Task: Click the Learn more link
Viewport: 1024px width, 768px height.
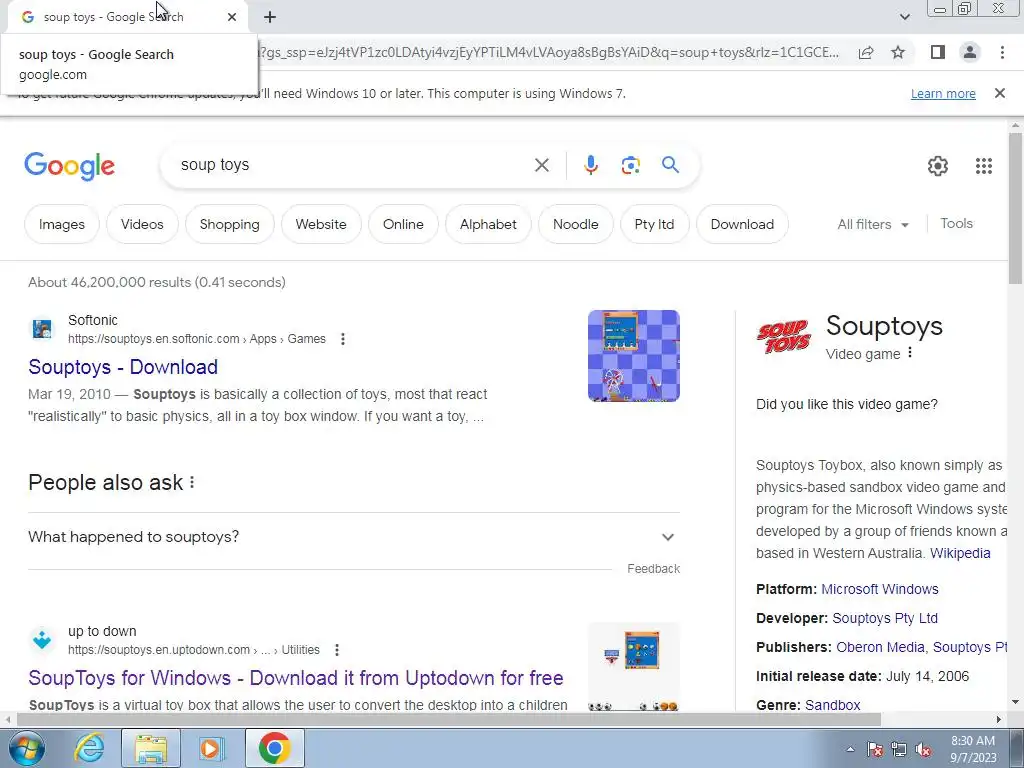Action: click(x=943, y=93)
